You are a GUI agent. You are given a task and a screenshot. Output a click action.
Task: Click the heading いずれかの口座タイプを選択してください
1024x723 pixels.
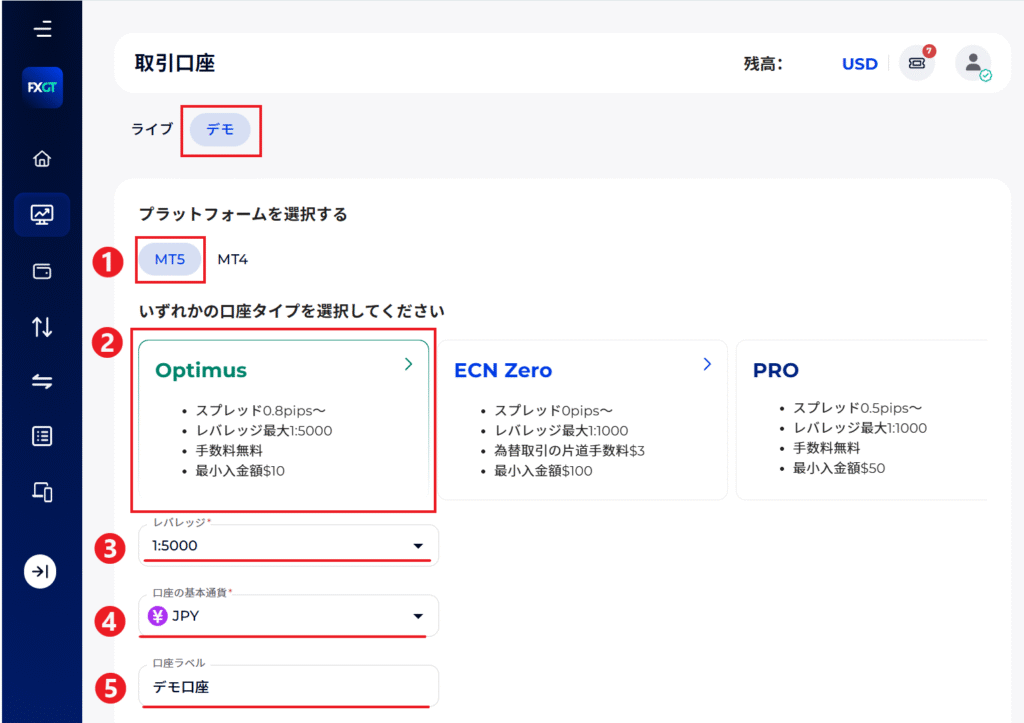click(x=291, y=311)
